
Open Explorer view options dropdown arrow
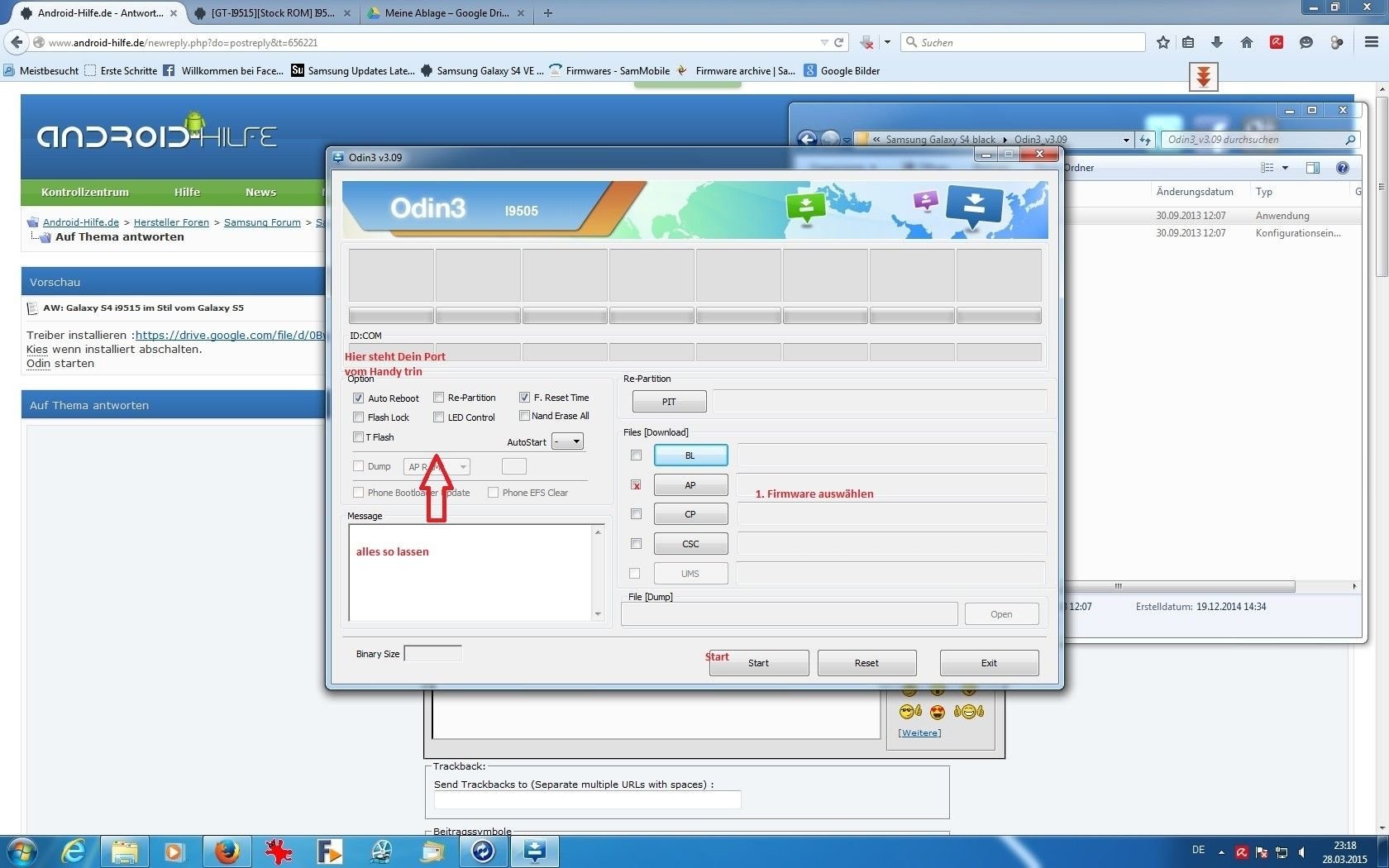tap(1285, 168)
